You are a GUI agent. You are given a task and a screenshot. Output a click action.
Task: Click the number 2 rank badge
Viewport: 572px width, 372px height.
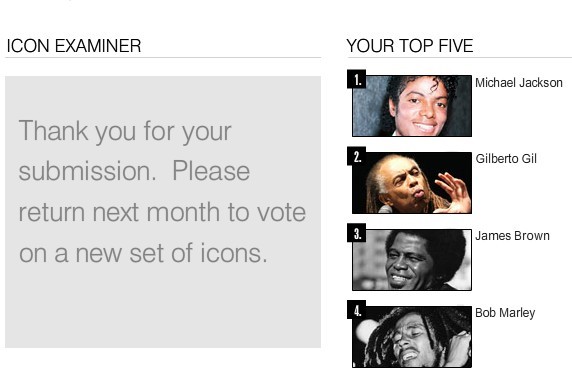[357, 156]
